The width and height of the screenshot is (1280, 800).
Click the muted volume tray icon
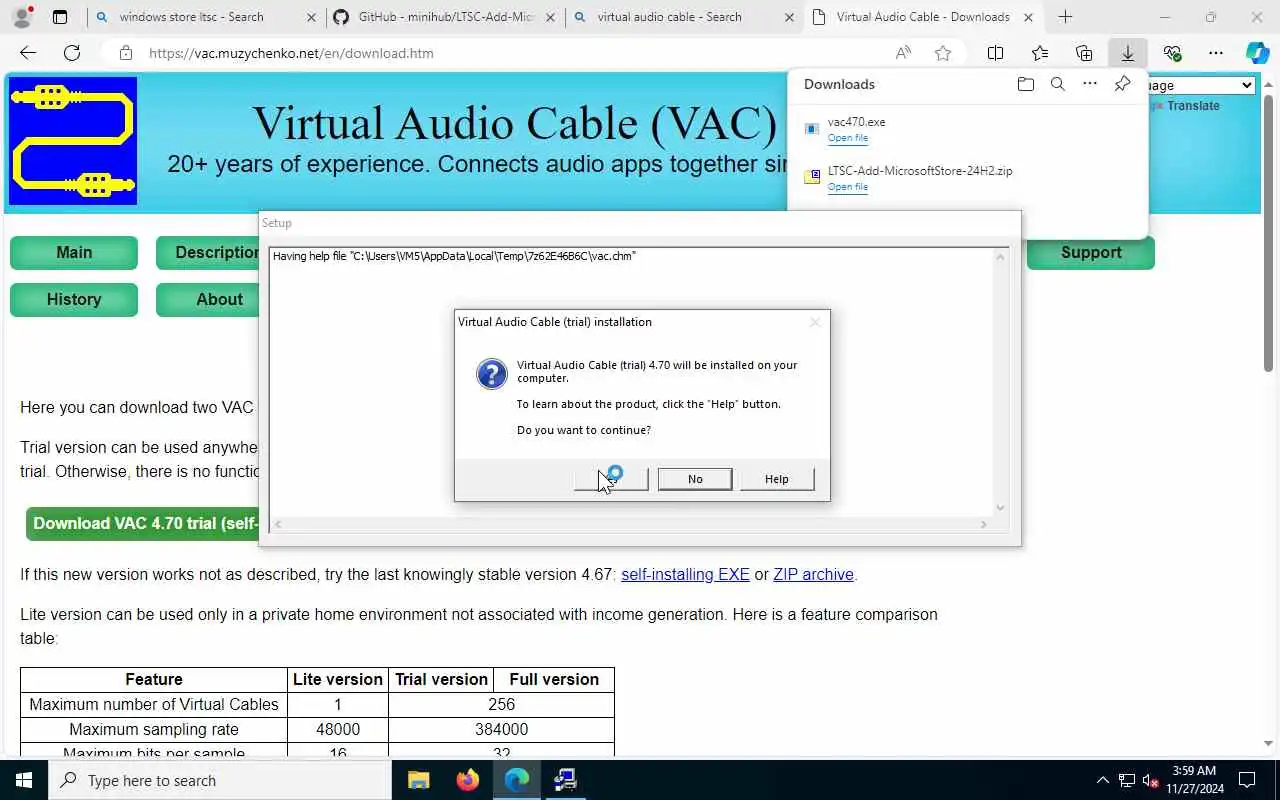click(1151, 780)
